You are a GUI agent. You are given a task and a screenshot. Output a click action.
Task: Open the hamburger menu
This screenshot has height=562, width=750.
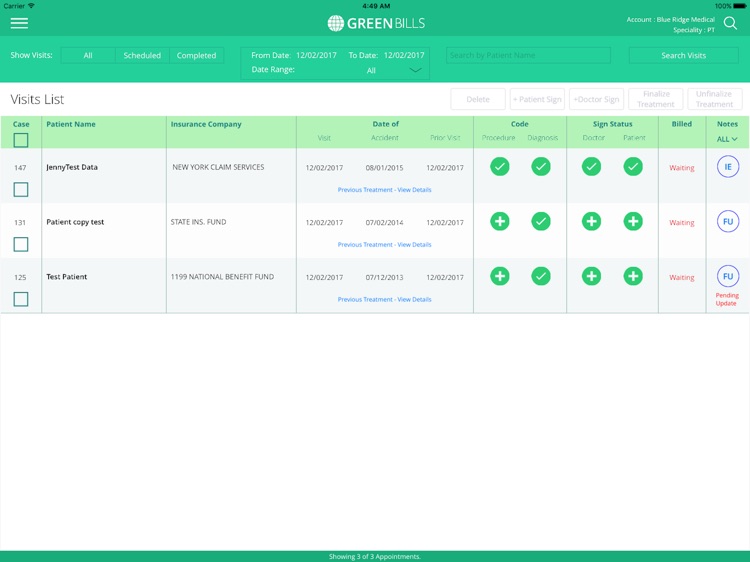pyautogui.click(x=19, y=23)
